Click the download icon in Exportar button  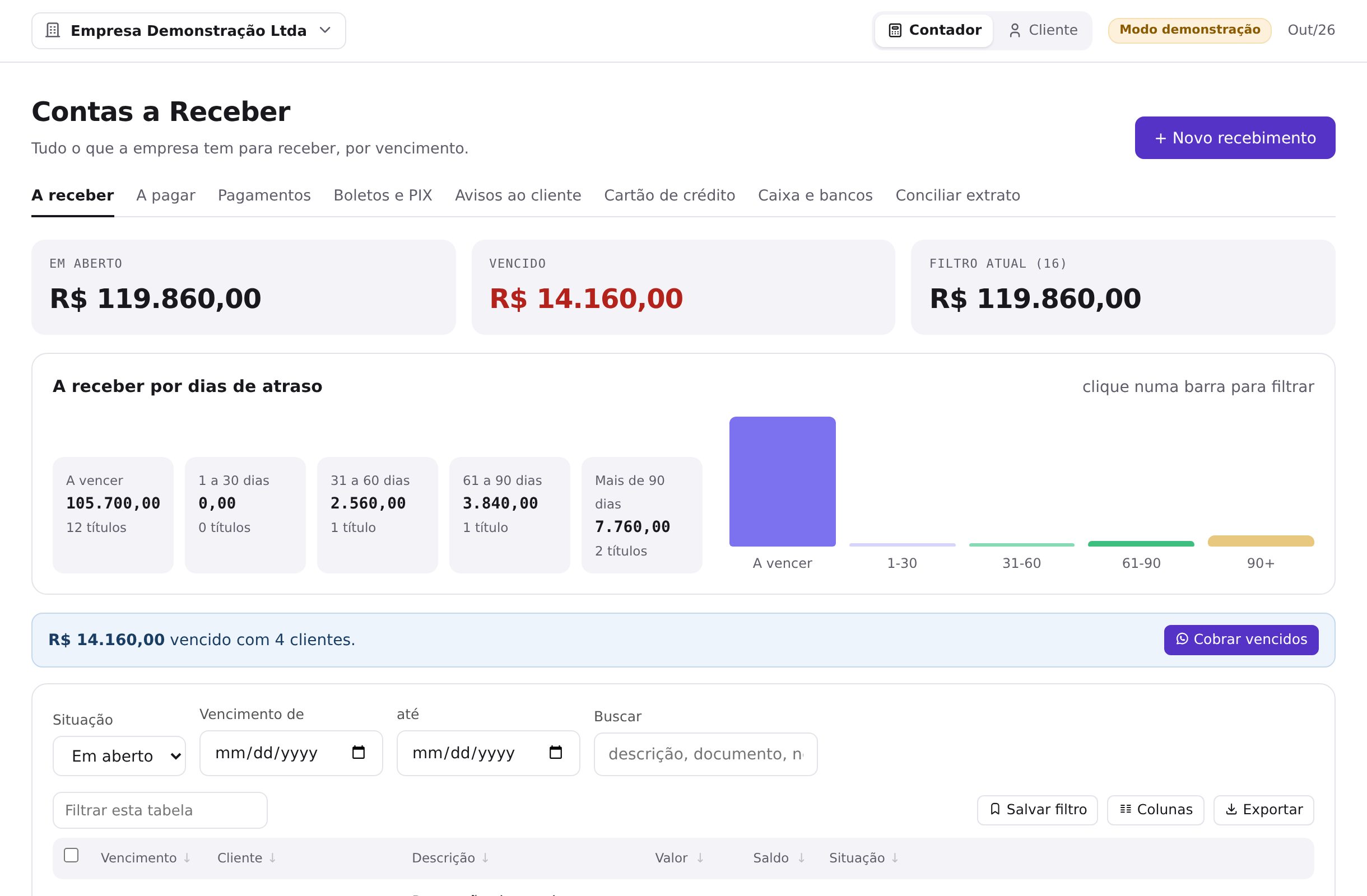coord(1231,809)
